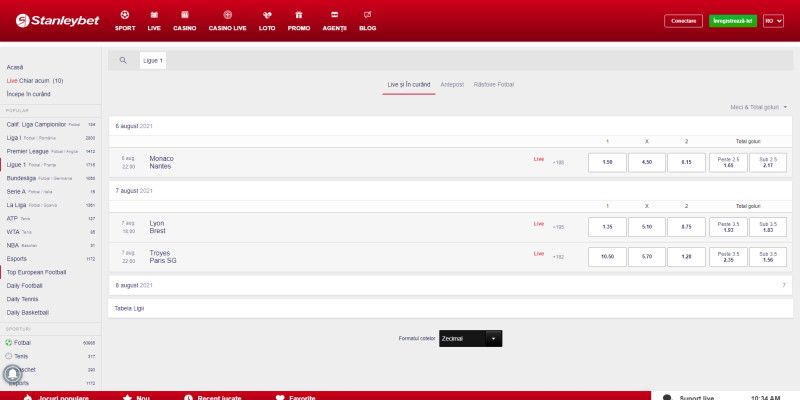Image resolution: width=800 pixels, height=400 pixels.
Task: Open the Casino icon in header
Action: pyautogui.click(x=185, y=15)
